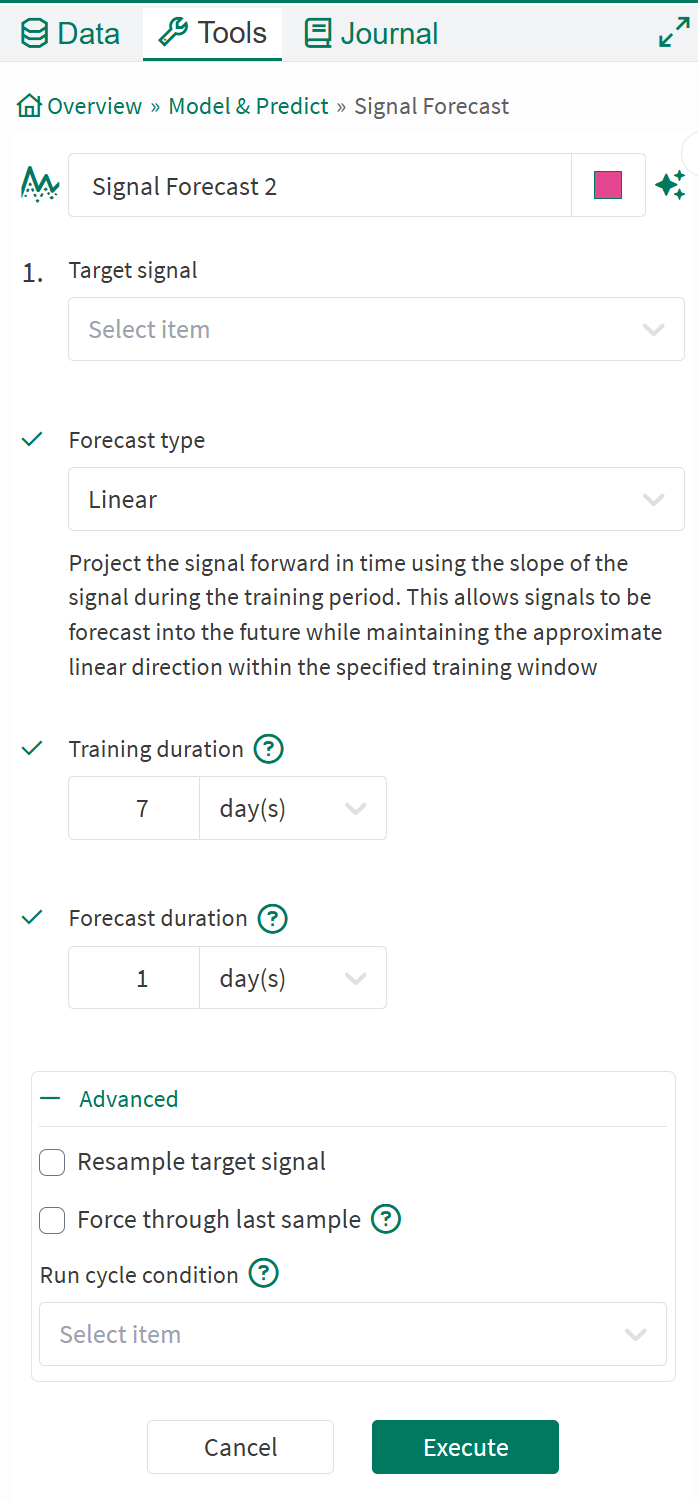Click the Overview home icon
The height and width of the screenshot is (1502, 698).
click(x=30, y=106)
